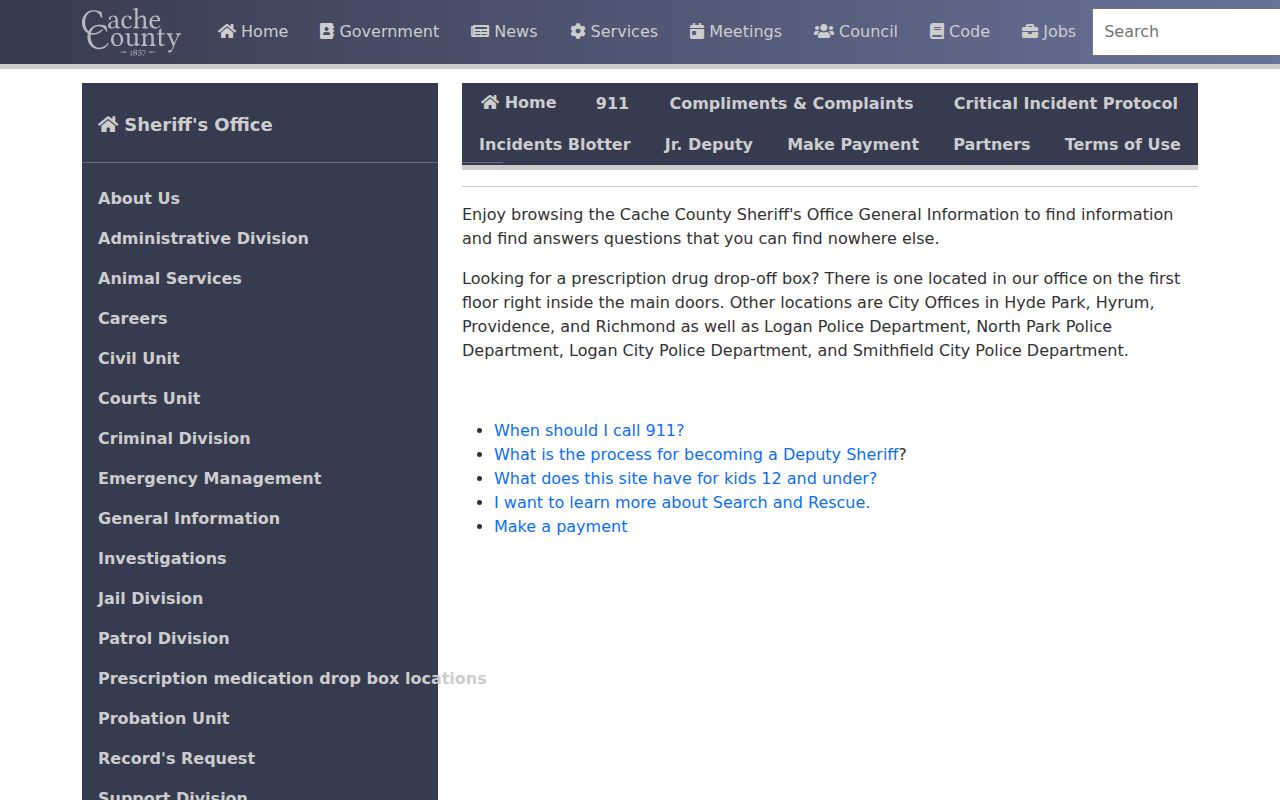Go to Animal Services page
The image size is (1280, 800).
point(170,278)
